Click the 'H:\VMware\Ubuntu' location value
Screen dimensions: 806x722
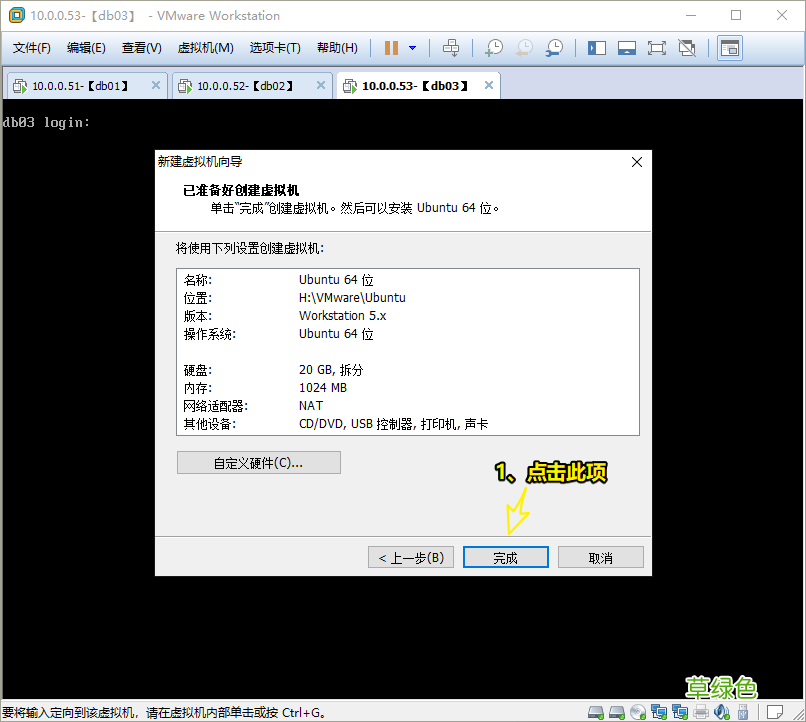pos(352,298)
